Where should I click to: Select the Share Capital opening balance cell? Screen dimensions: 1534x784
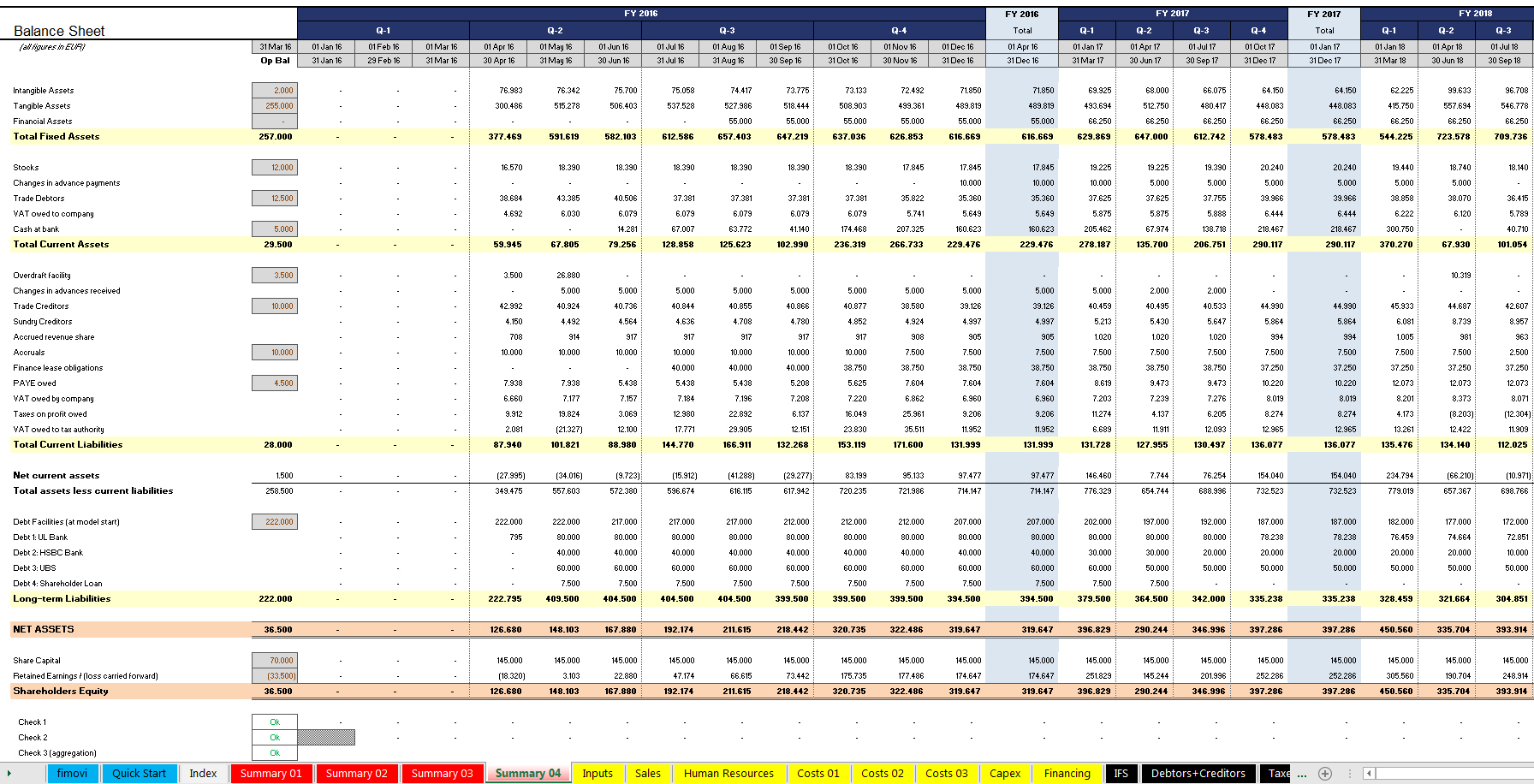point(275,661)
